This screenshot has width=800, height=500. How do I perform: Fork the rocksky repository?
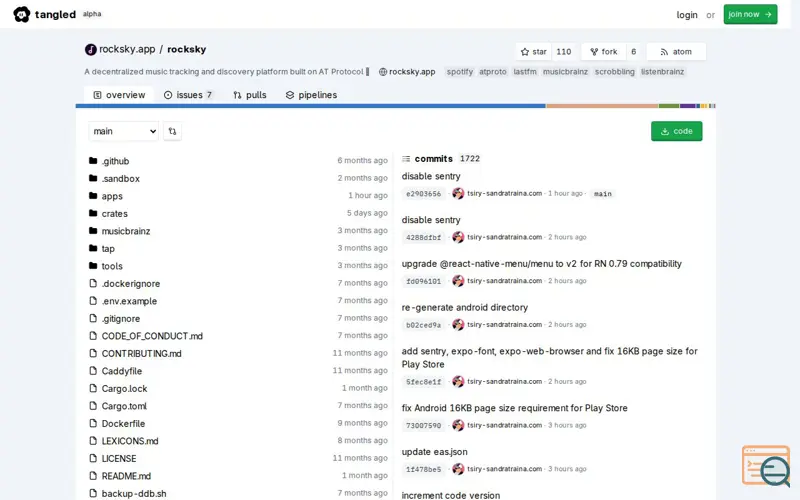coord(604,52)
